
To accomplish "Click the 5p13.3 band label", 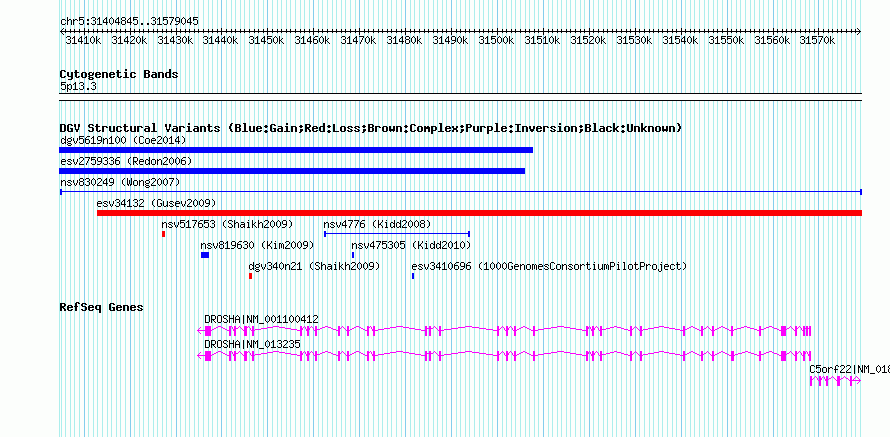I will pos(78,86).
